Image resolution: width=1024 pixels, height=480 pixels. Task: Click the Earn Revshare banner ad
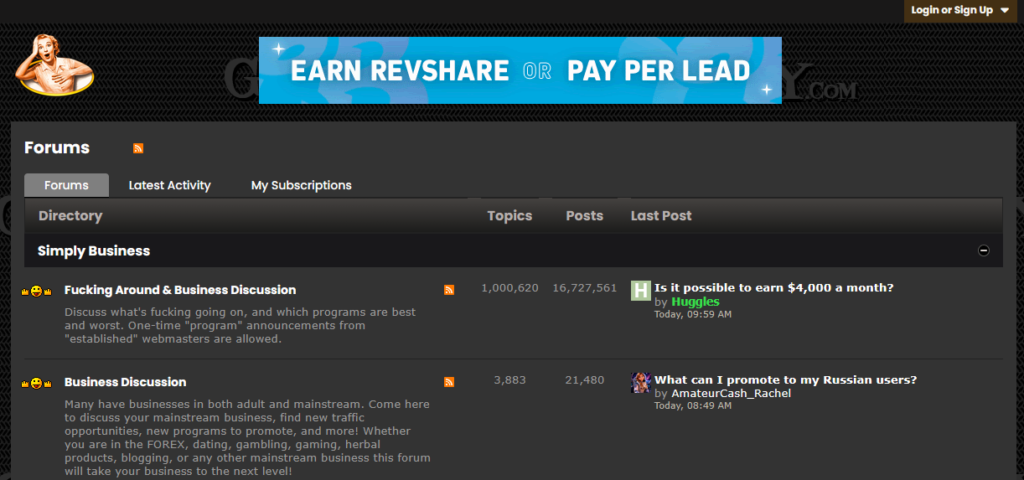click(520, 71)
